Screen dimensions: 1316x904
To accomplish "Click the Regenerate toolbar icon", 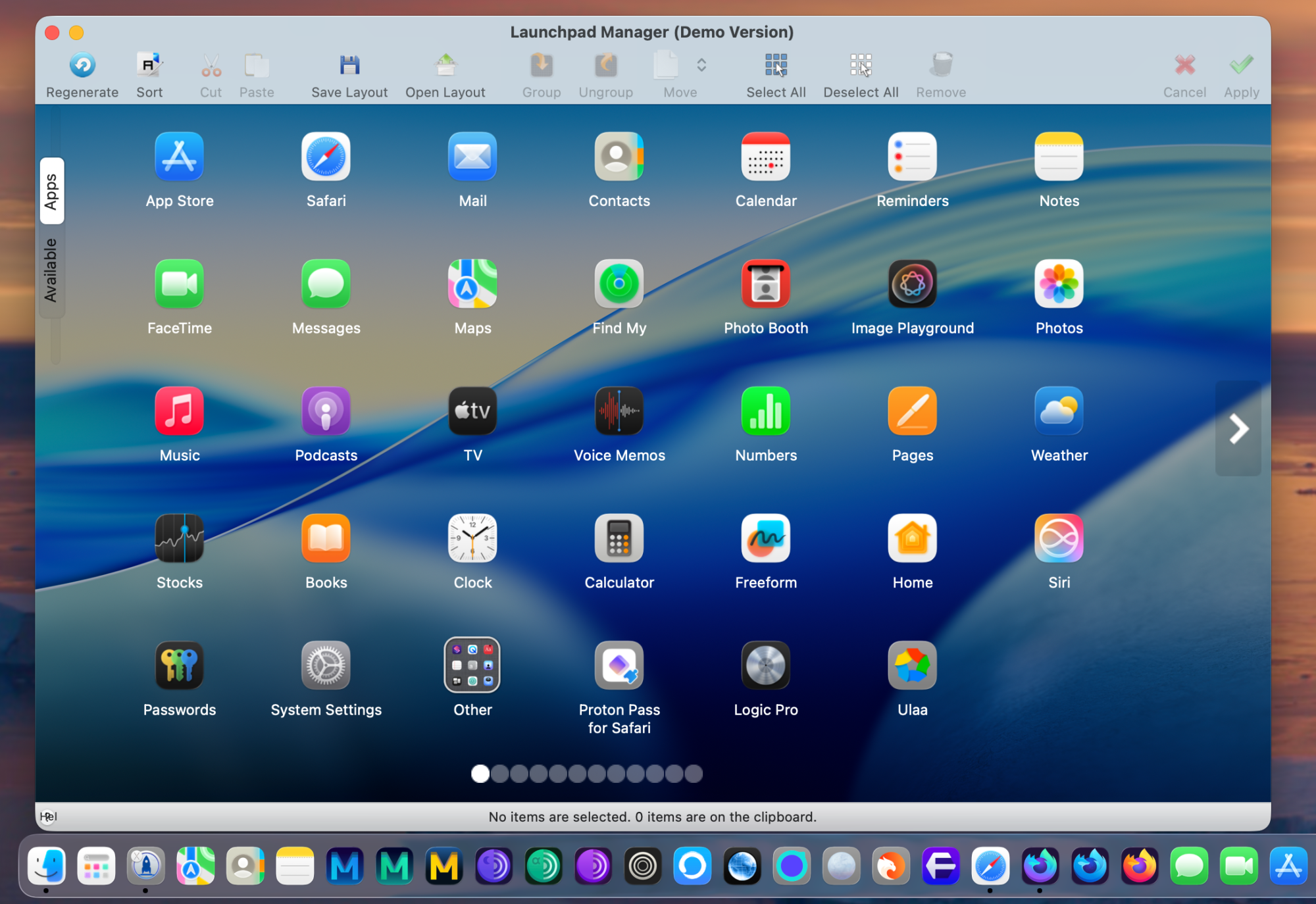I will coord(82,65).
